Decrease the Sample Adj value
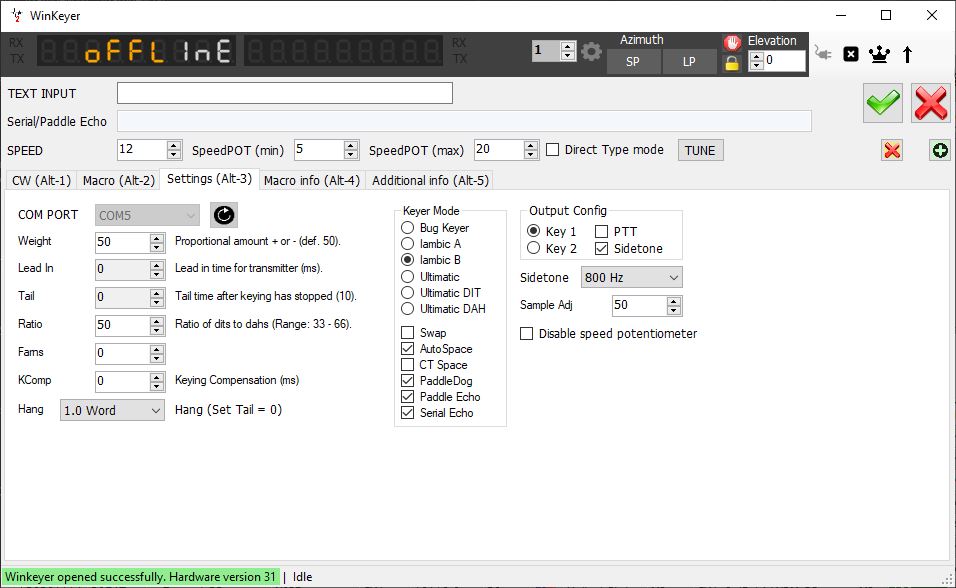The width and height of the screenshot is (956, 588). [674, 310]
